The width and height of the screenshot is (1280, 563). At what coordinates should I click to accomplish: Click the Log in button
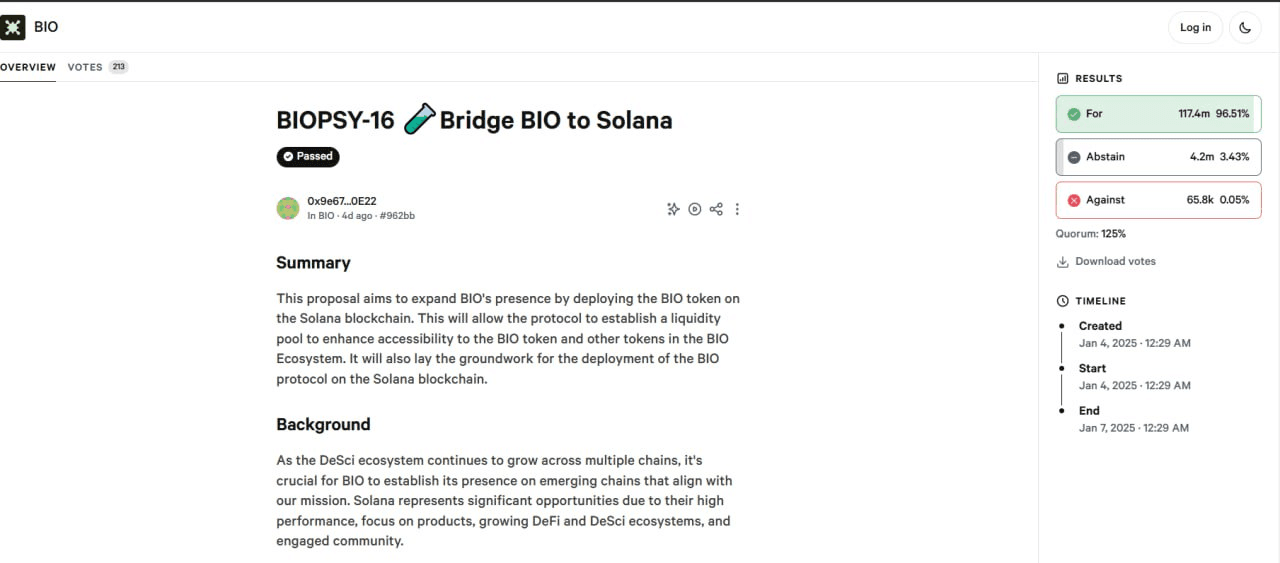(1195, 28)
